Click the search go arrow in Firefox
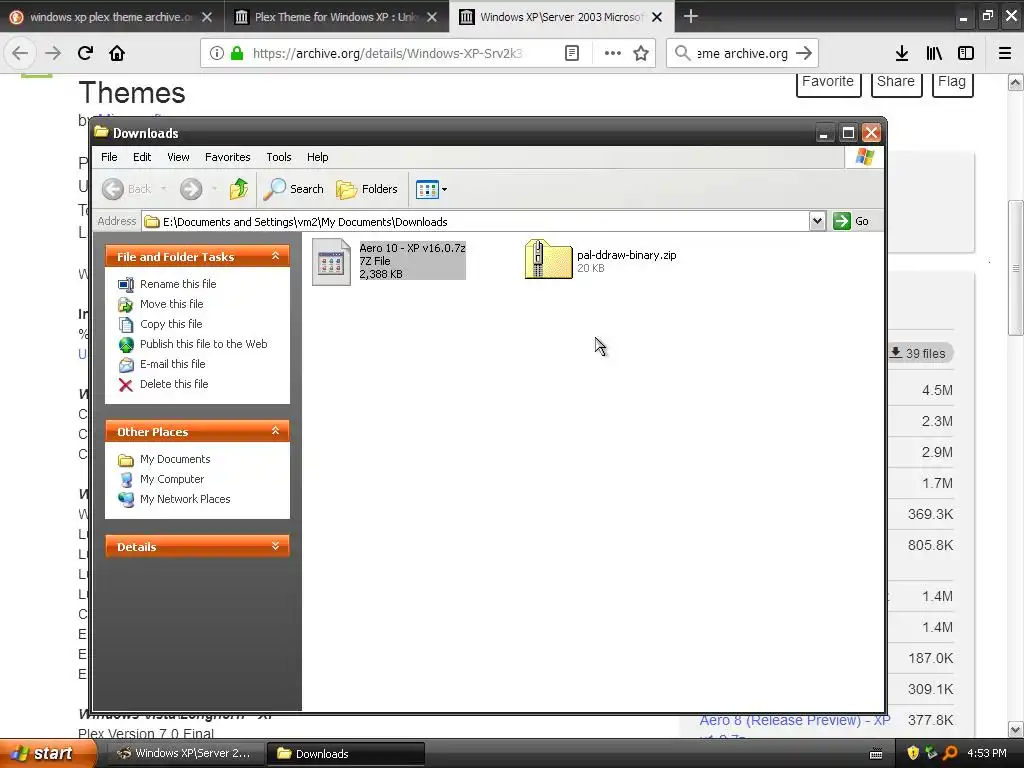This screenshot has height=768, width=1024. [804, 53]
